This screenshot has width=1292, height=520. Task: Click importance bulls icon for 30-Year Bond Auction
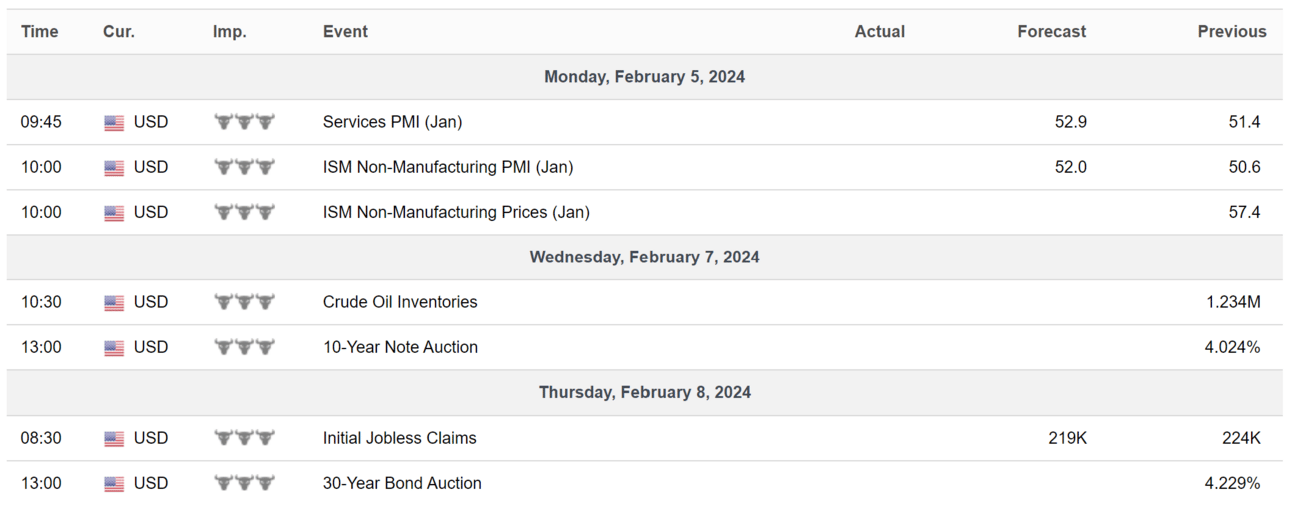(x=244, y=483)
